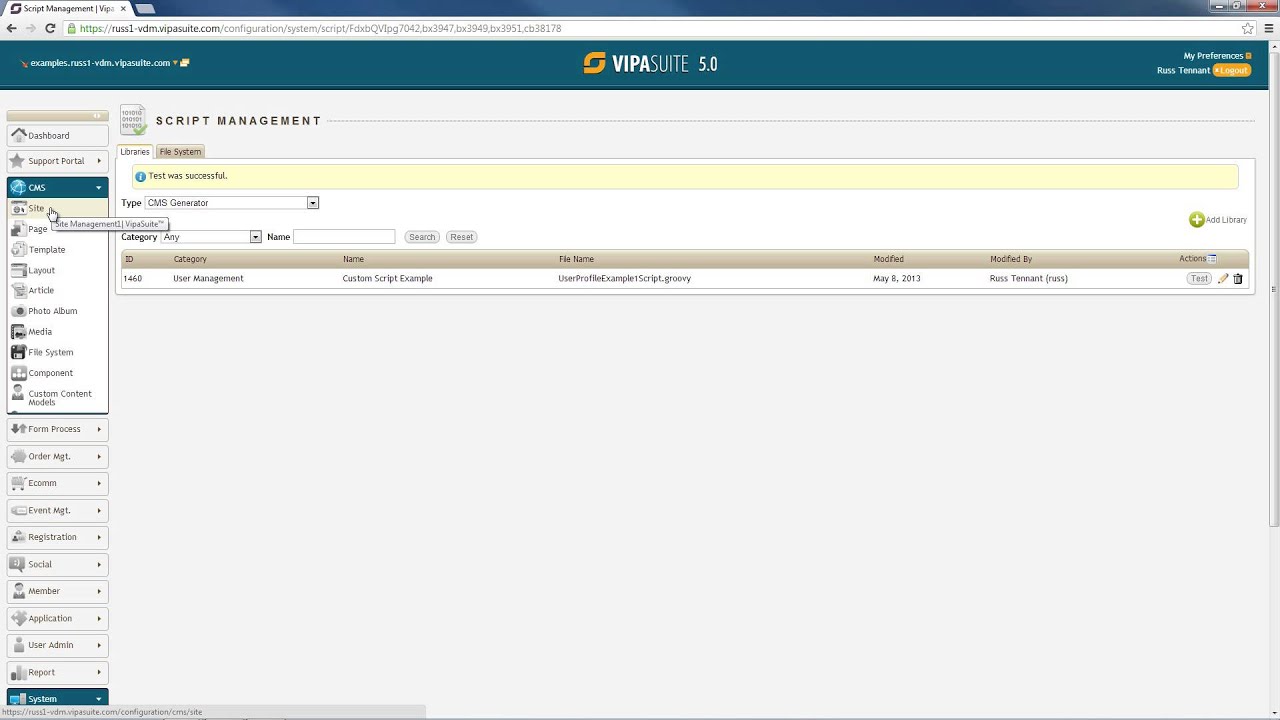1280x720 pixels.
Task: Bookmark this page with the star icon
Action: coord(1247,28)
